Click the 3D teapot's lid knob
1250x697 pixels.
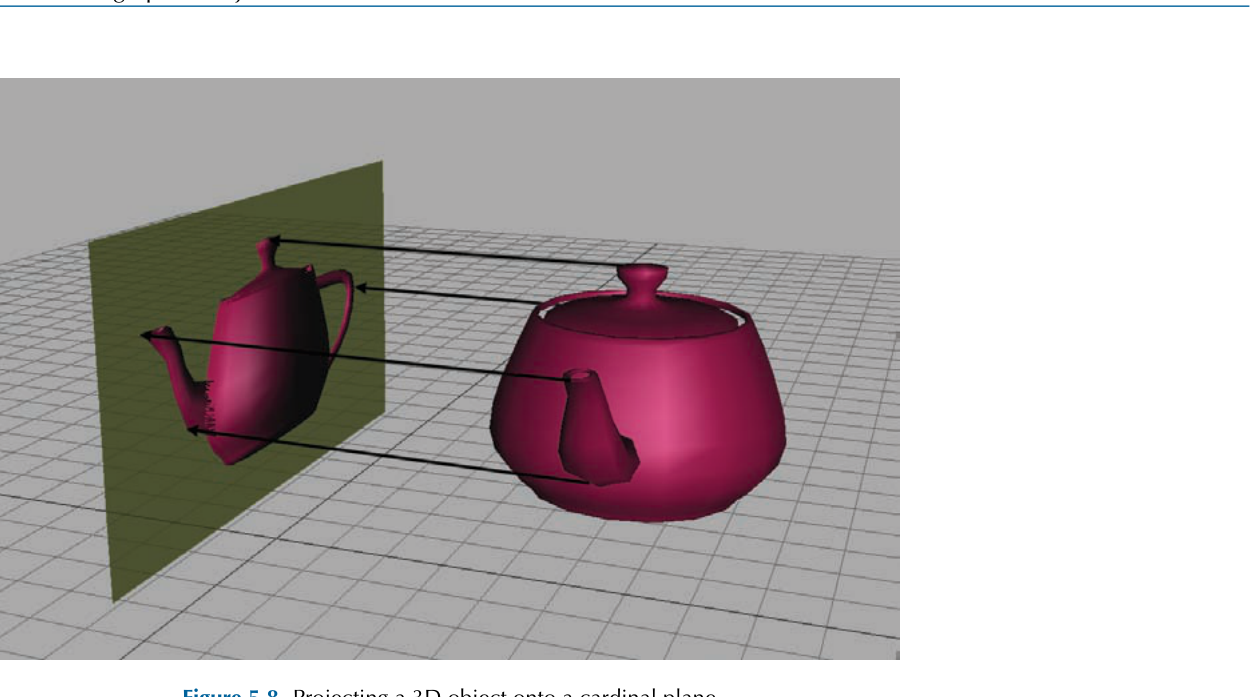tap(643, 278)
